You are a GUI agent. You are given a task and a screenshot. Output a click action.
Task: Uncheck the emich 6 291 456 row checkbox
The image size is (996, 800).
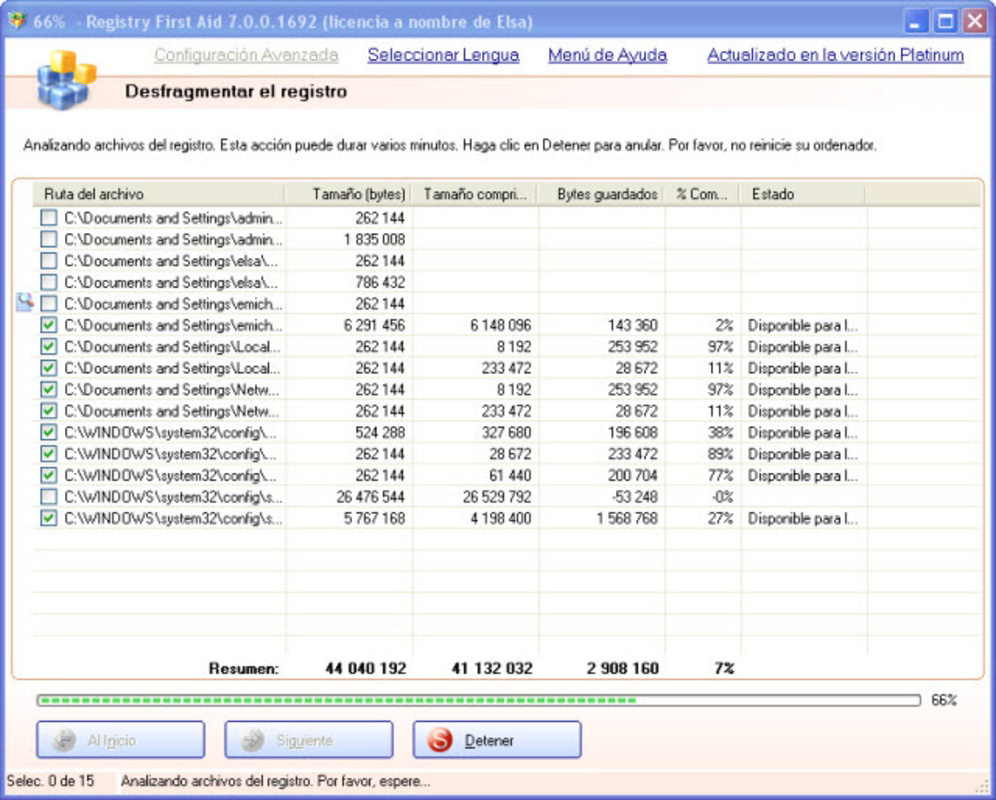(48, 325)
